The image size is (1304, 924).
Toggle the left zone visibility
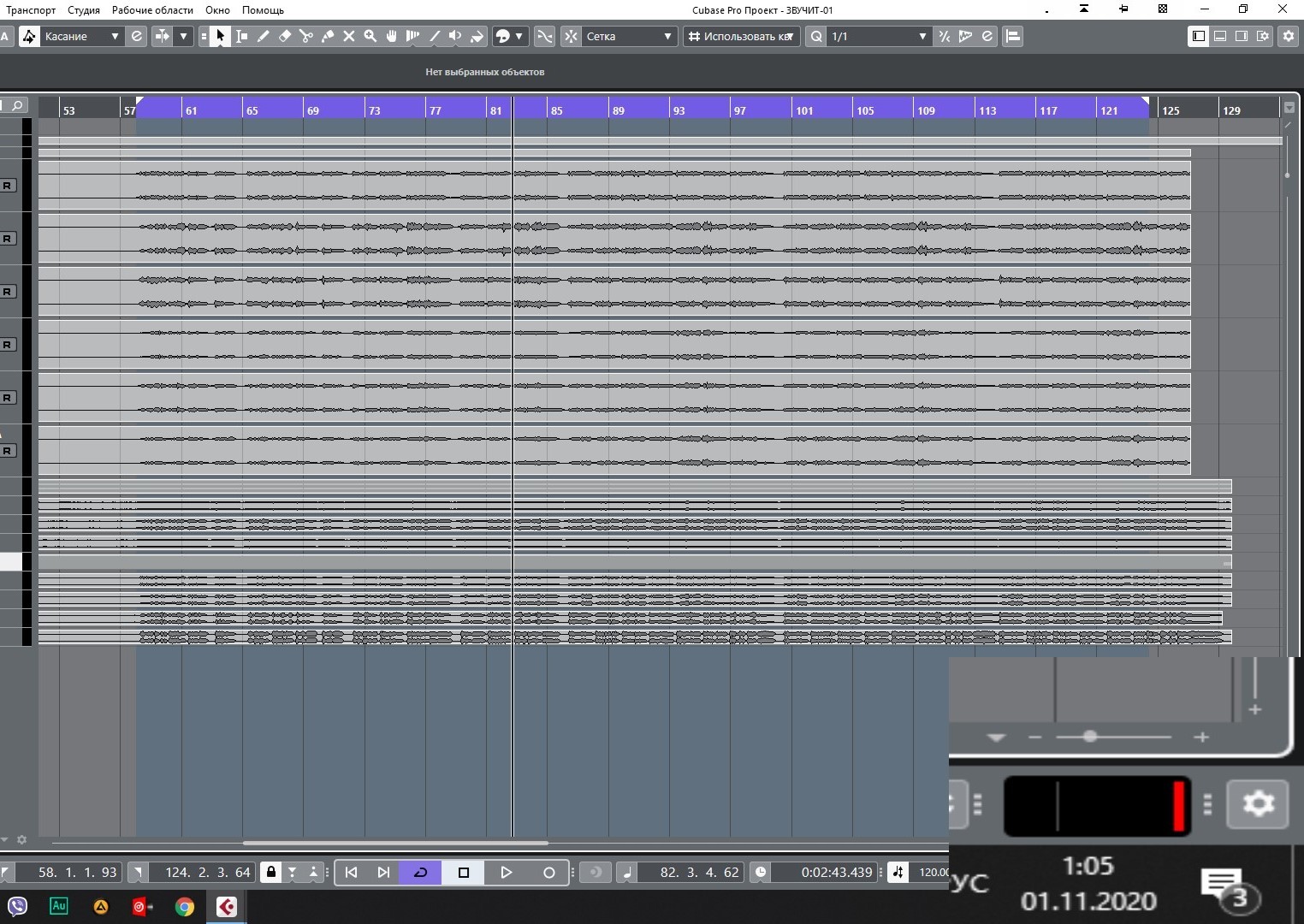tap(1199, 36)
